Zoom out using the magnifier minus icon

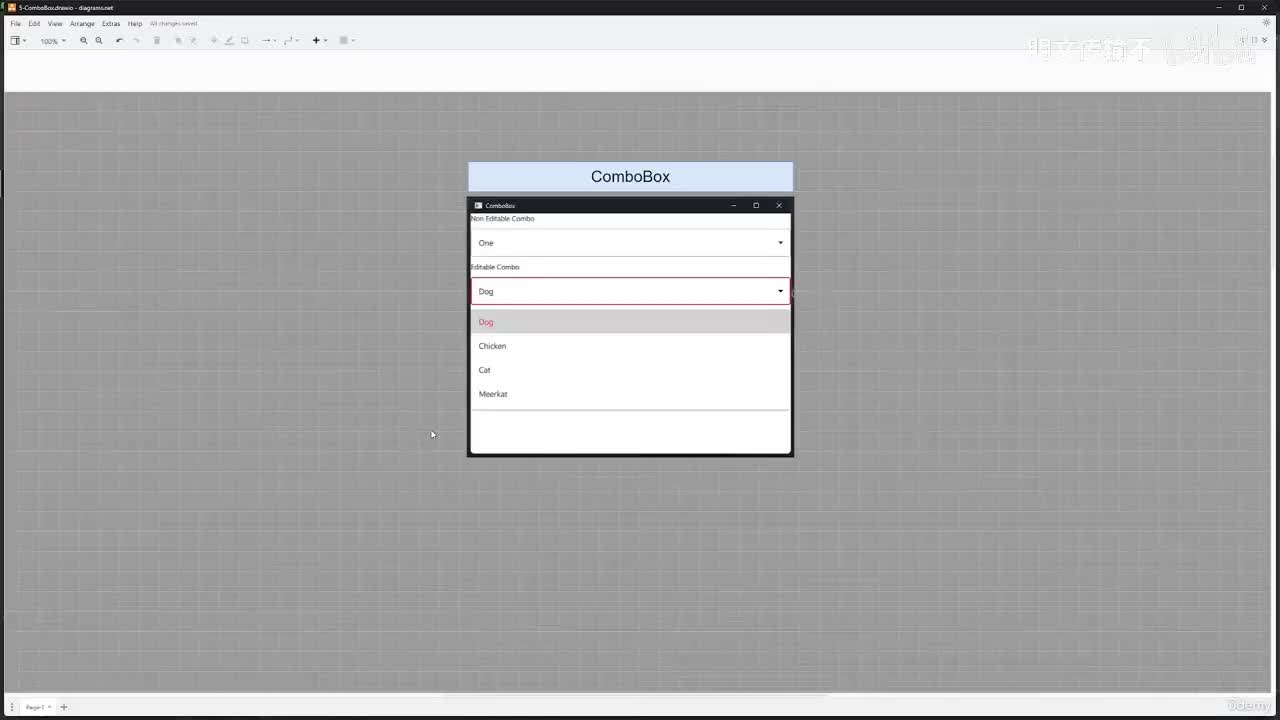(x=99, y=41)
